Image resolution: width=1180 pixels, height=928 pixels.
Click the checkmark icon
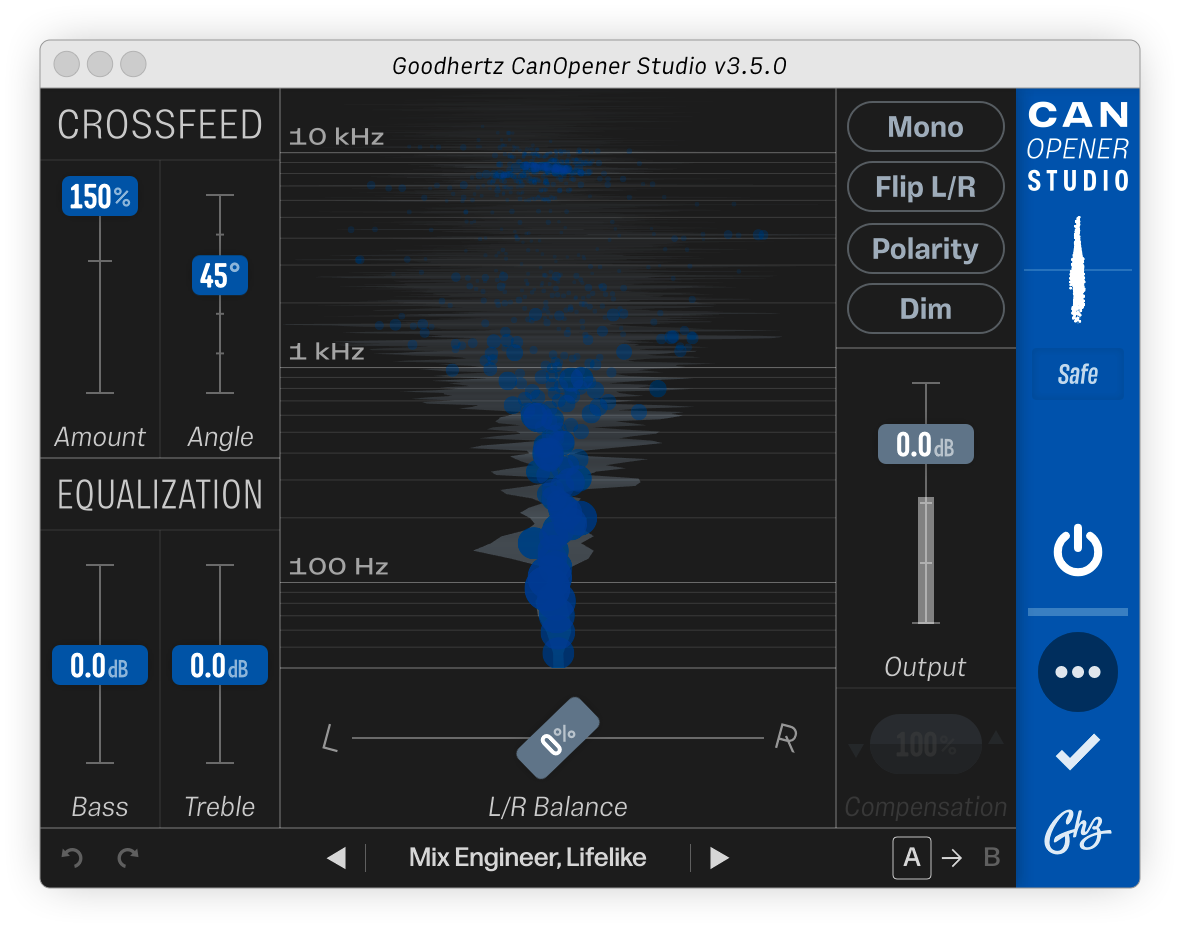tap(1078, 751)
